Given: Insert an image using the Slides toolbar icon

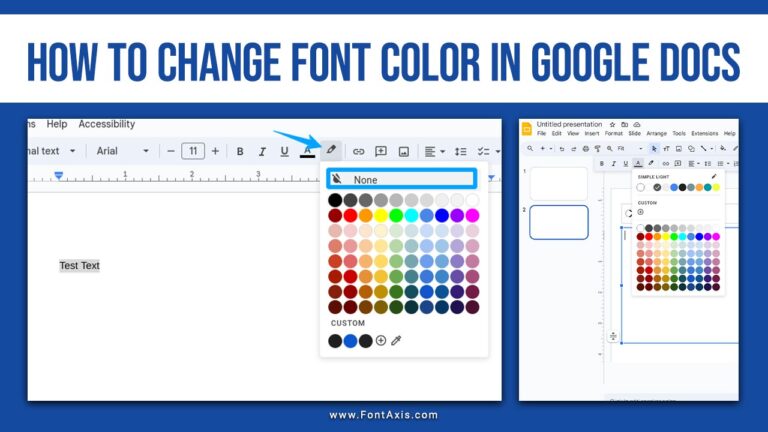Looking at the screenshot, I should coord(679,149).
